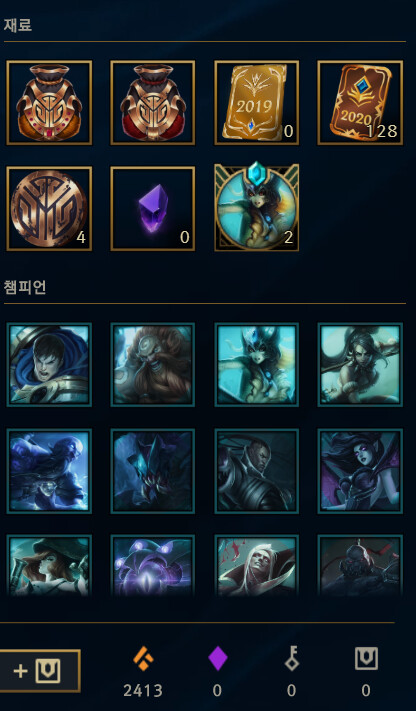
Task: Select the Vladimir champion shard
Action: [x=257, y=565]
